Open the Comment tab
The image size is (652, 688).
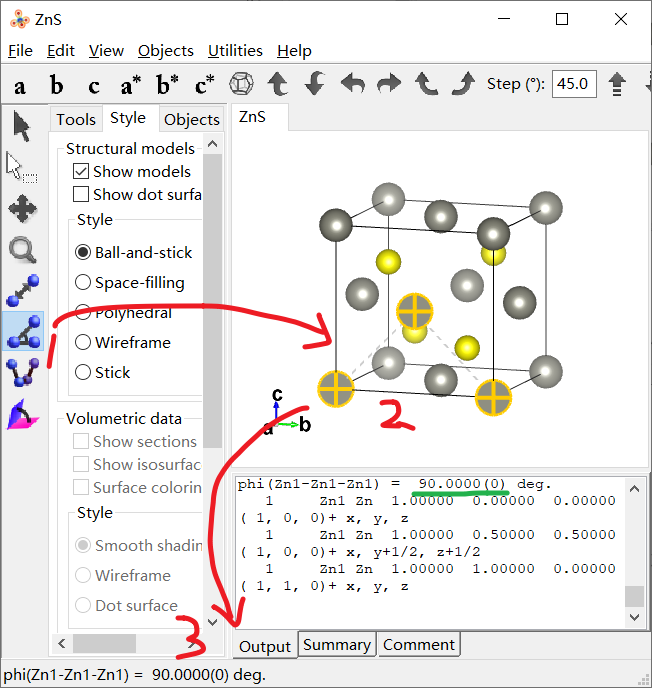pyautogui.click(x=419, y=645)
